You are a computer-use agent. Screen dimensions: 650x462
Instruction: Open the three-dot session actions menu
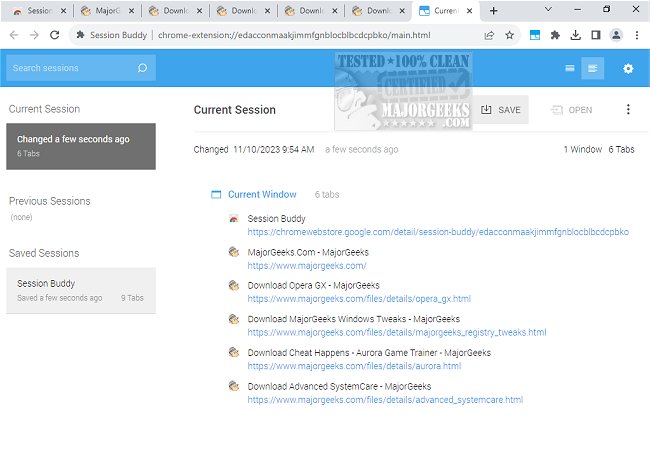click(628, 110)
